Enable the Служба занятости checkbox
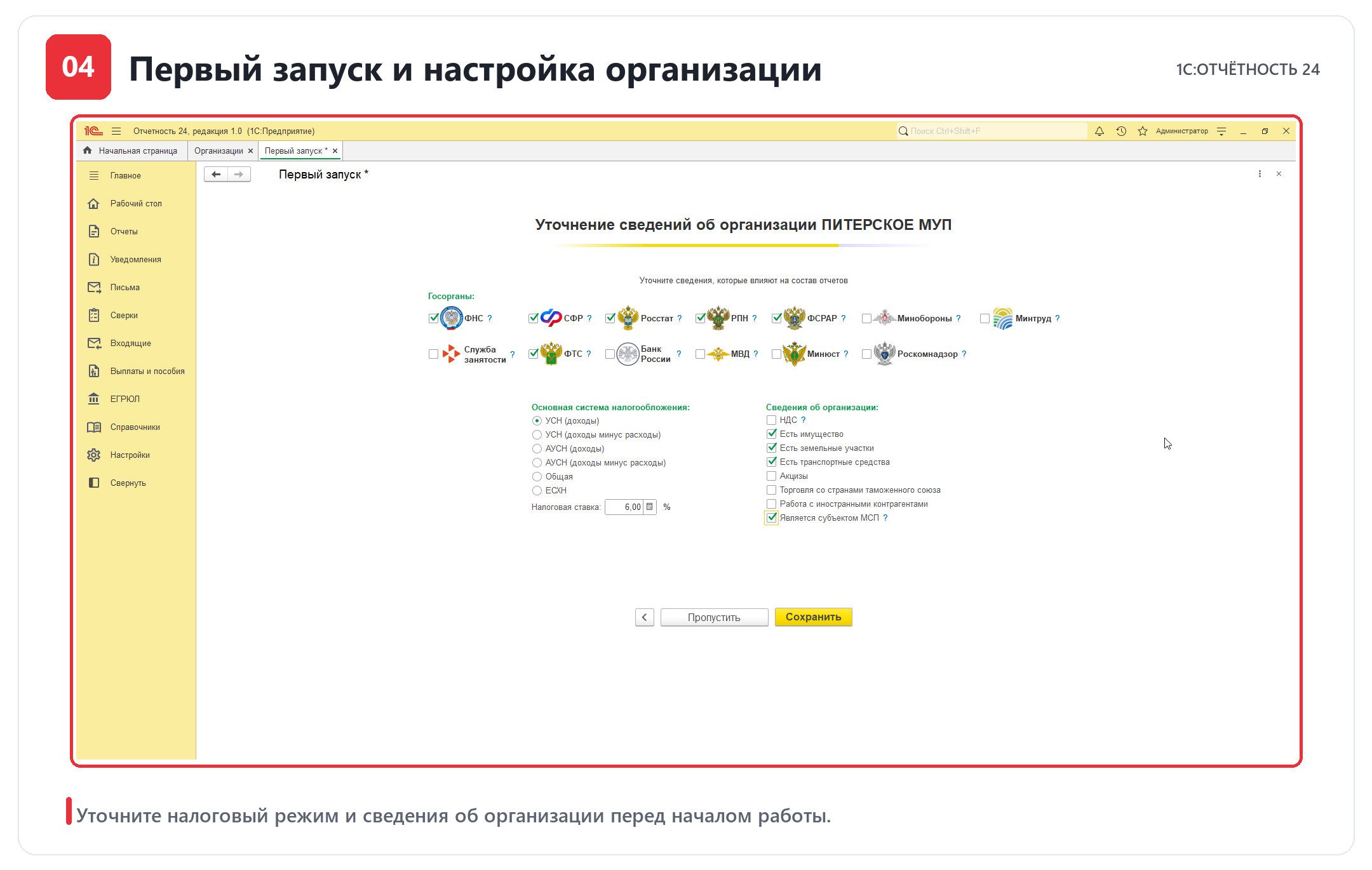The width and height of the screenshot is (1372, 870). (x=433, y=354)
